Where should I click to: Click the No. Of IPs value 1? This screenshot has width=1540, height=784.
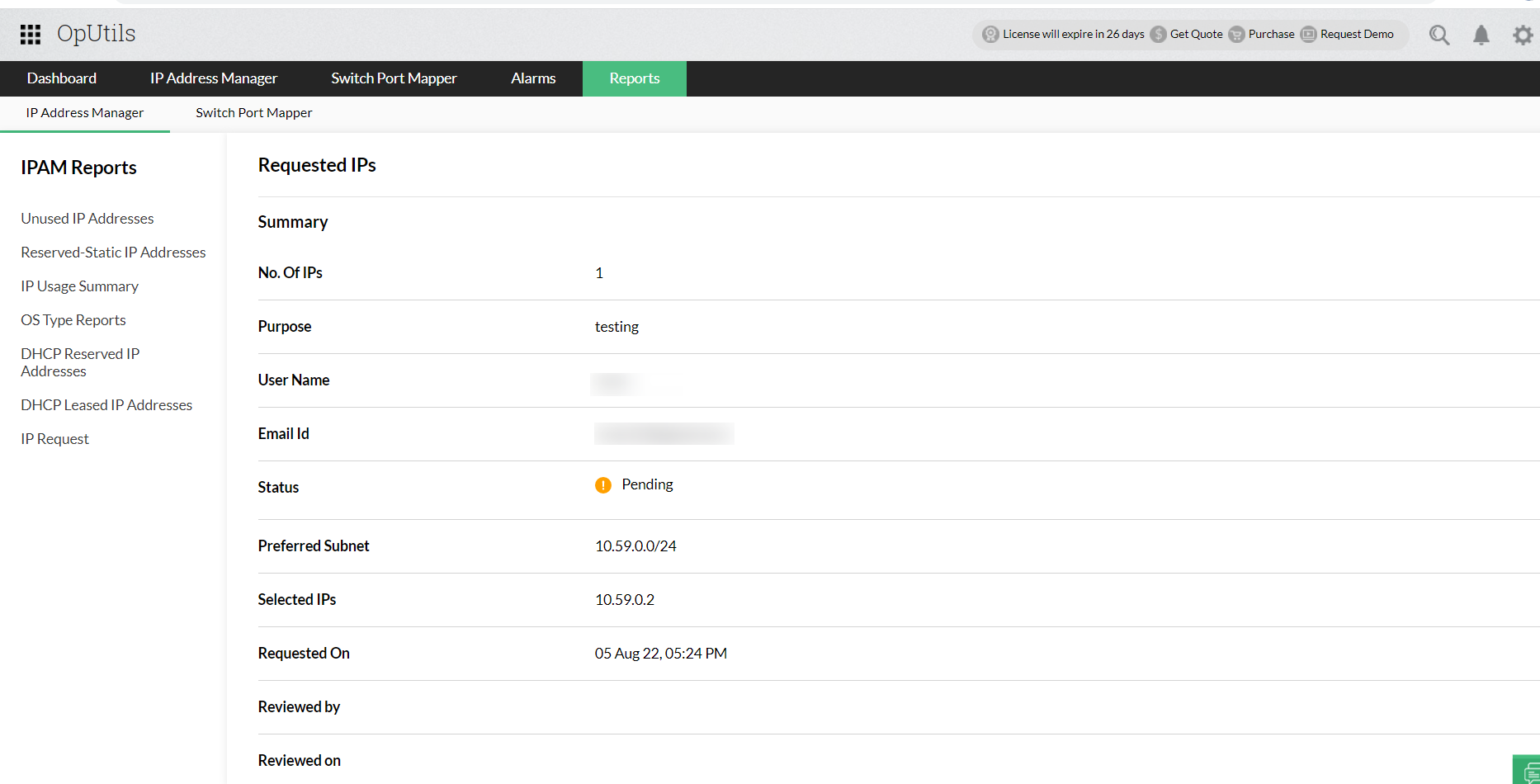(x=599, y=273)
